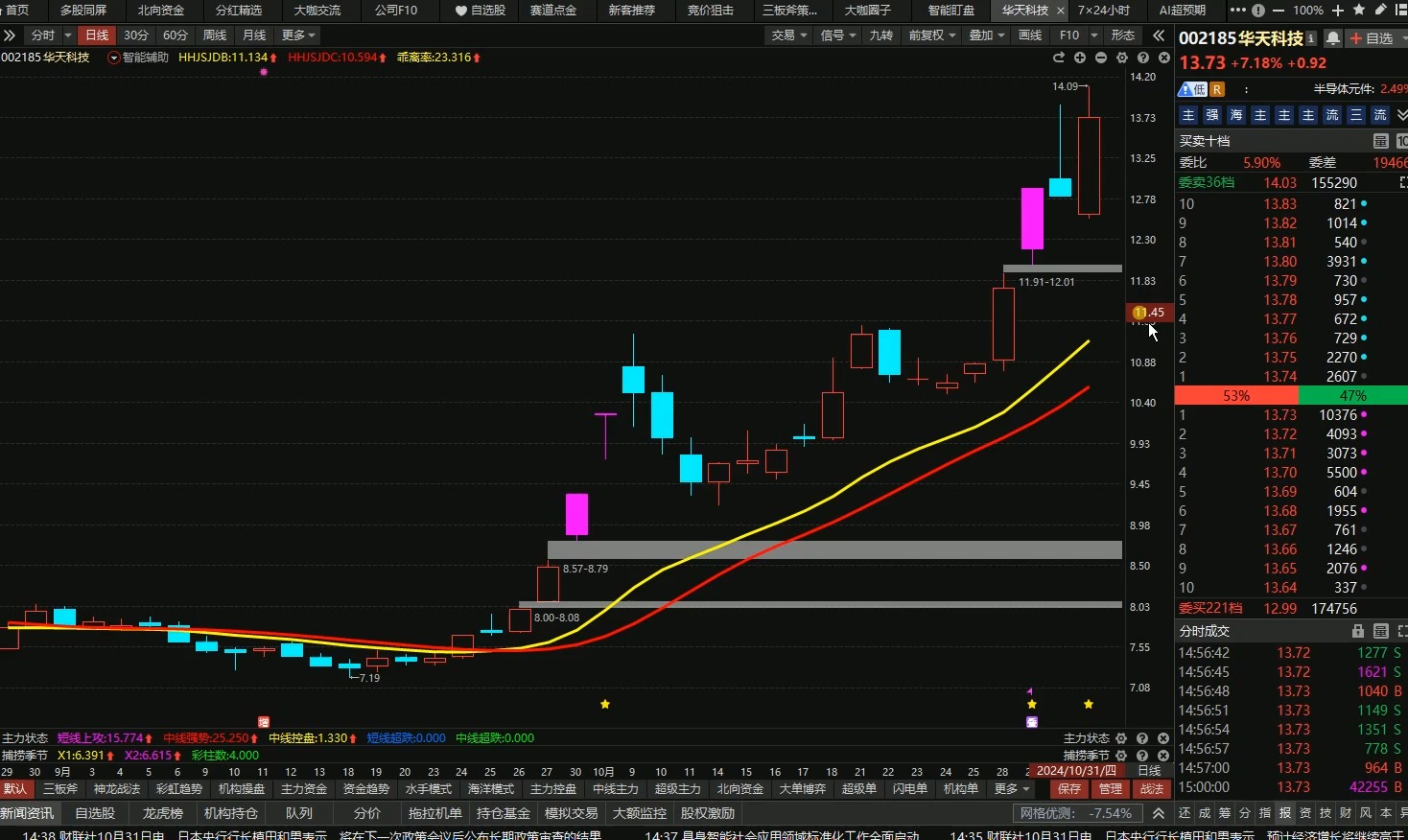Click the lock icon in 分时成交 header
Viewport: 1408px width, 840px height.
1357,631
